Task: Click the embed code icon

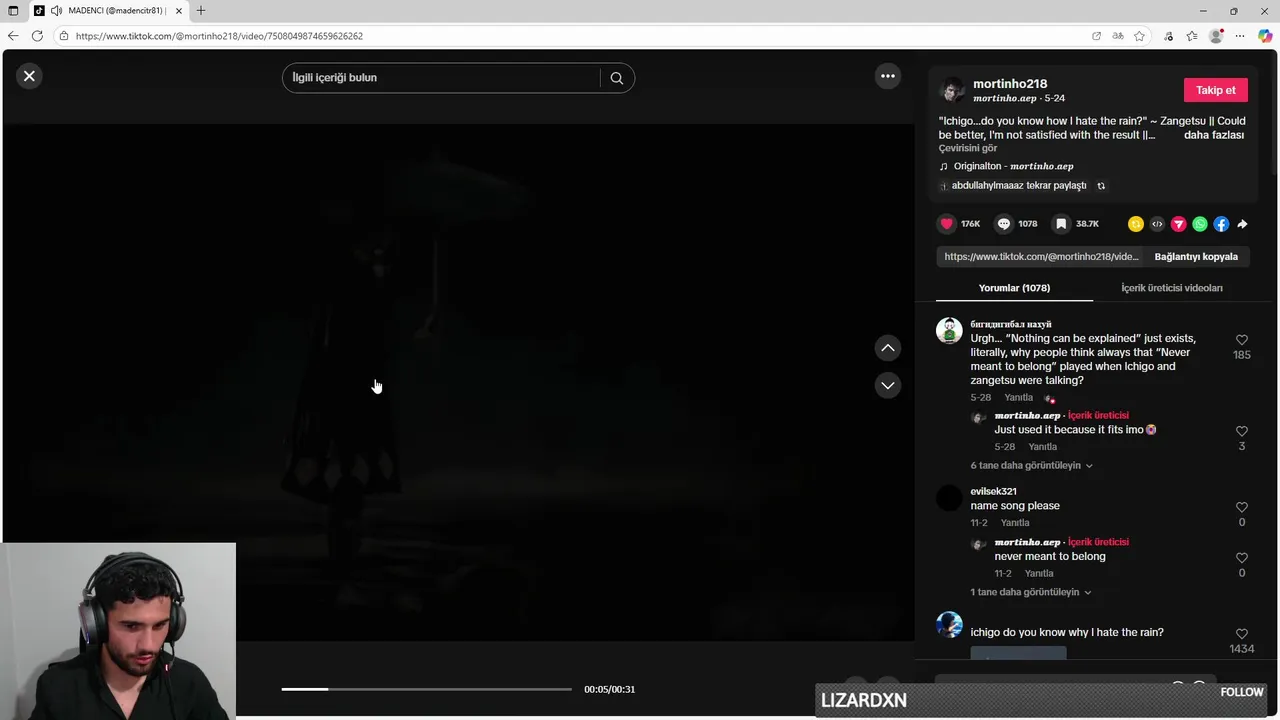Action: click(x=1157, y=224)
